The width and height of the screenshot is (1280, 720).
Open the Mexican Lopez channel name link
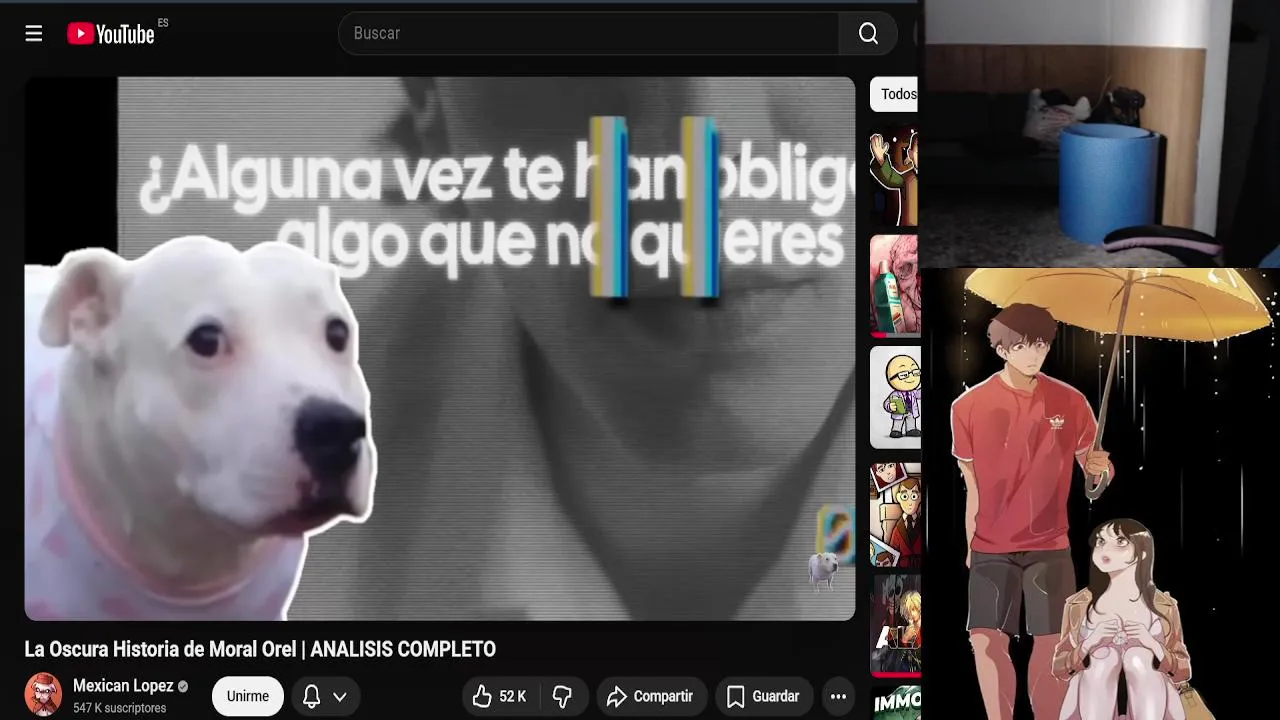[123, 686]
